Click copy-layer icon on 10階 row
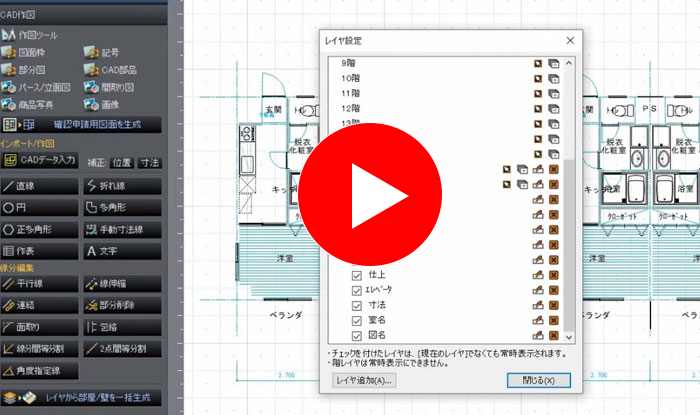This screenshot has height=415, width=700. coord(554,79)
